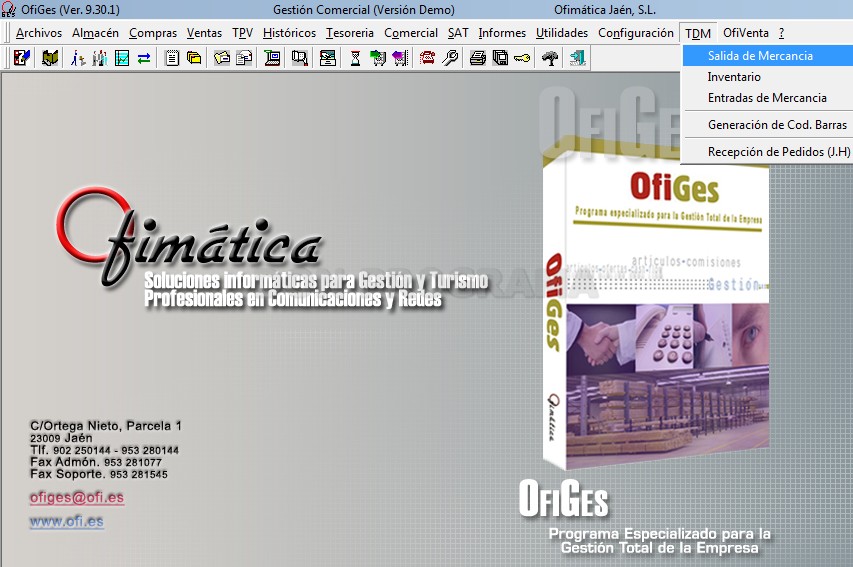Click the line chart toolbar icon
The width and height of the screenshot is (853, 567).
pos(122,58)
